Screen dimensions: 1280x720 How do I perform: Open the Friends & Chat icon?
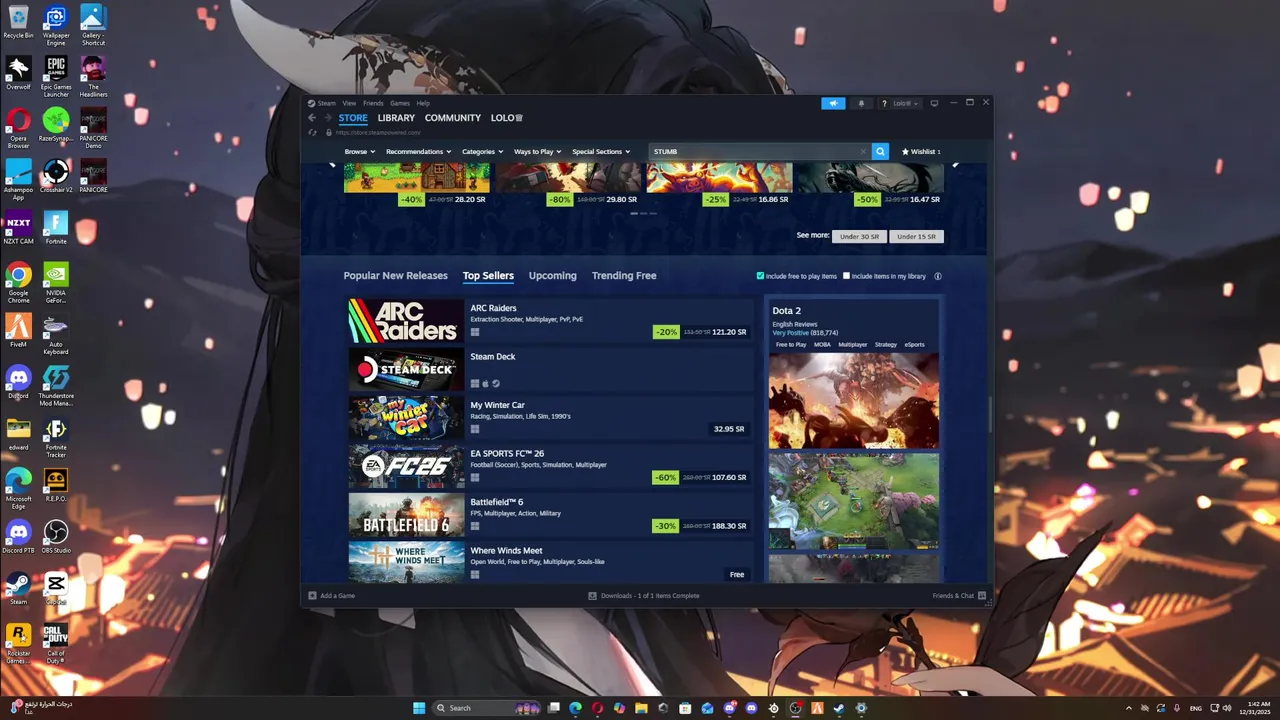click(x=982, y=596)
